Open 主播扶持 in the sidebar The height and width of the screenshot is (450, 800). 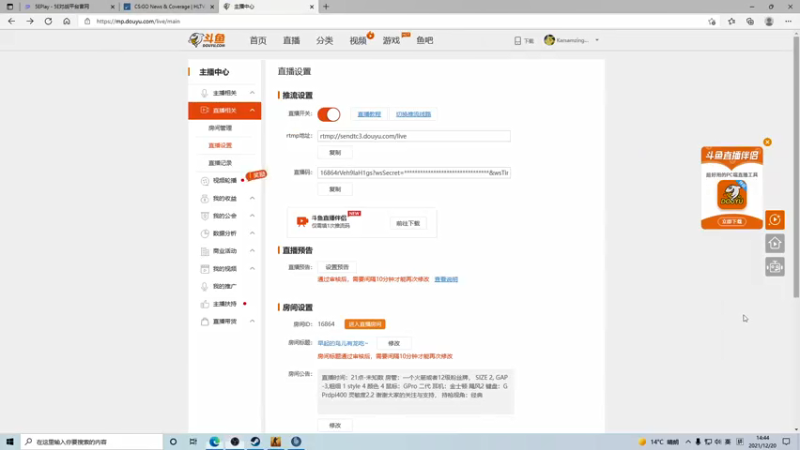[x=224, y=304]
